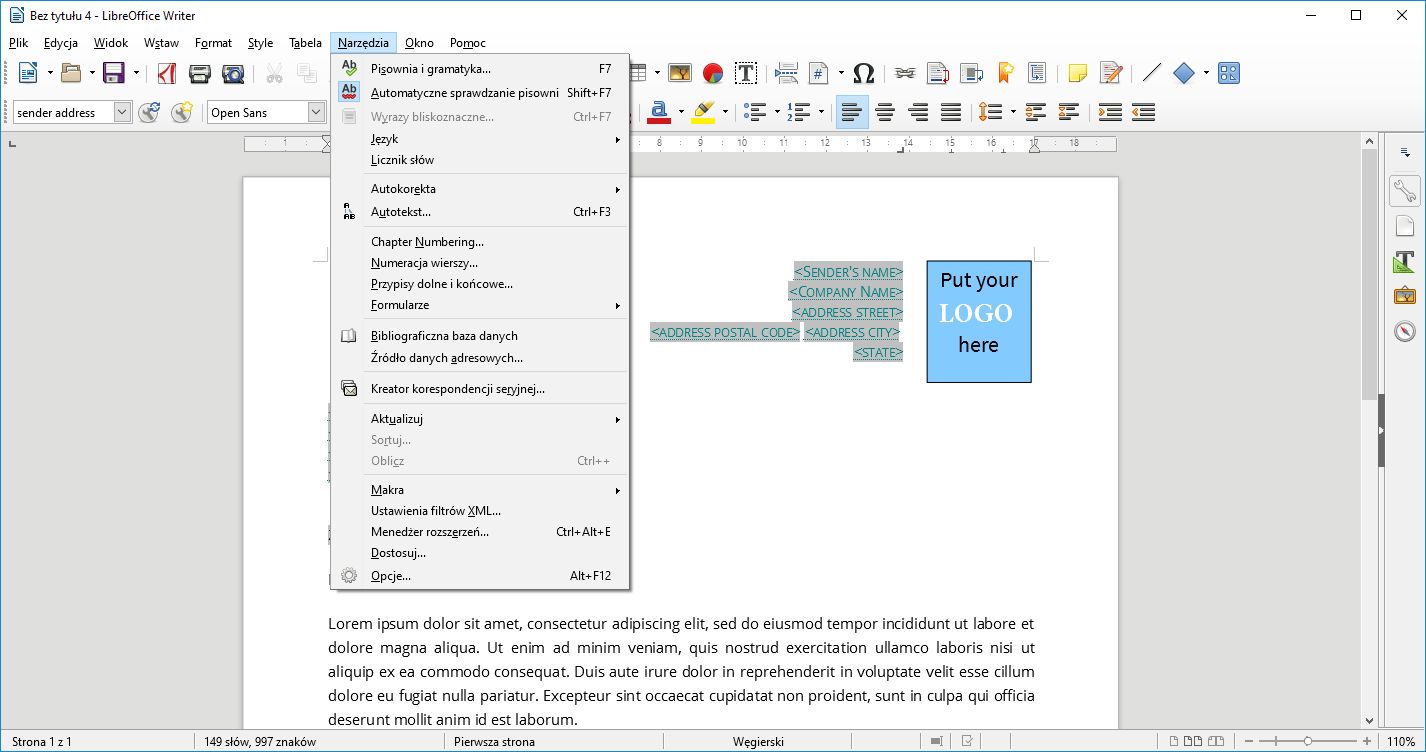
Task: Insert basic diamond shape
Action: pyautogui.click(x=1184, y=73)
